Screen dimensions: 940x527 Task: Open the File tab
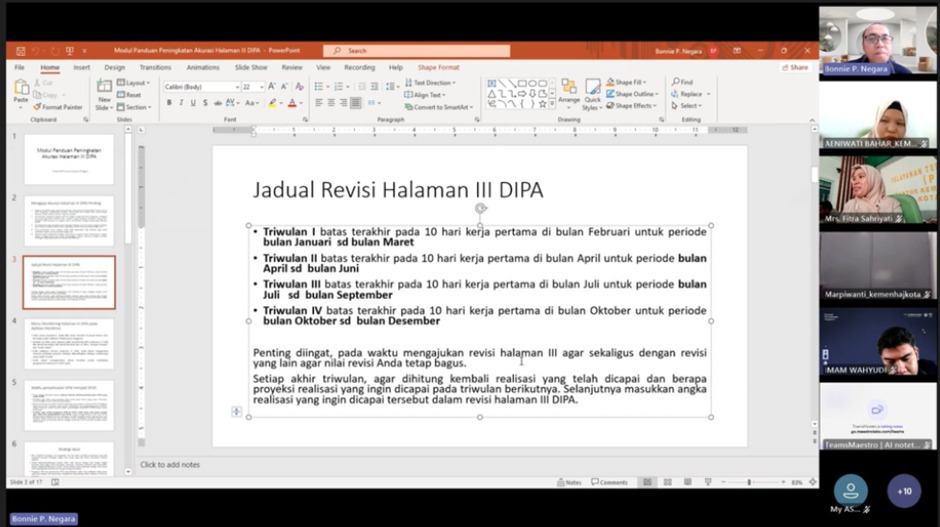(x=20, y=68)
